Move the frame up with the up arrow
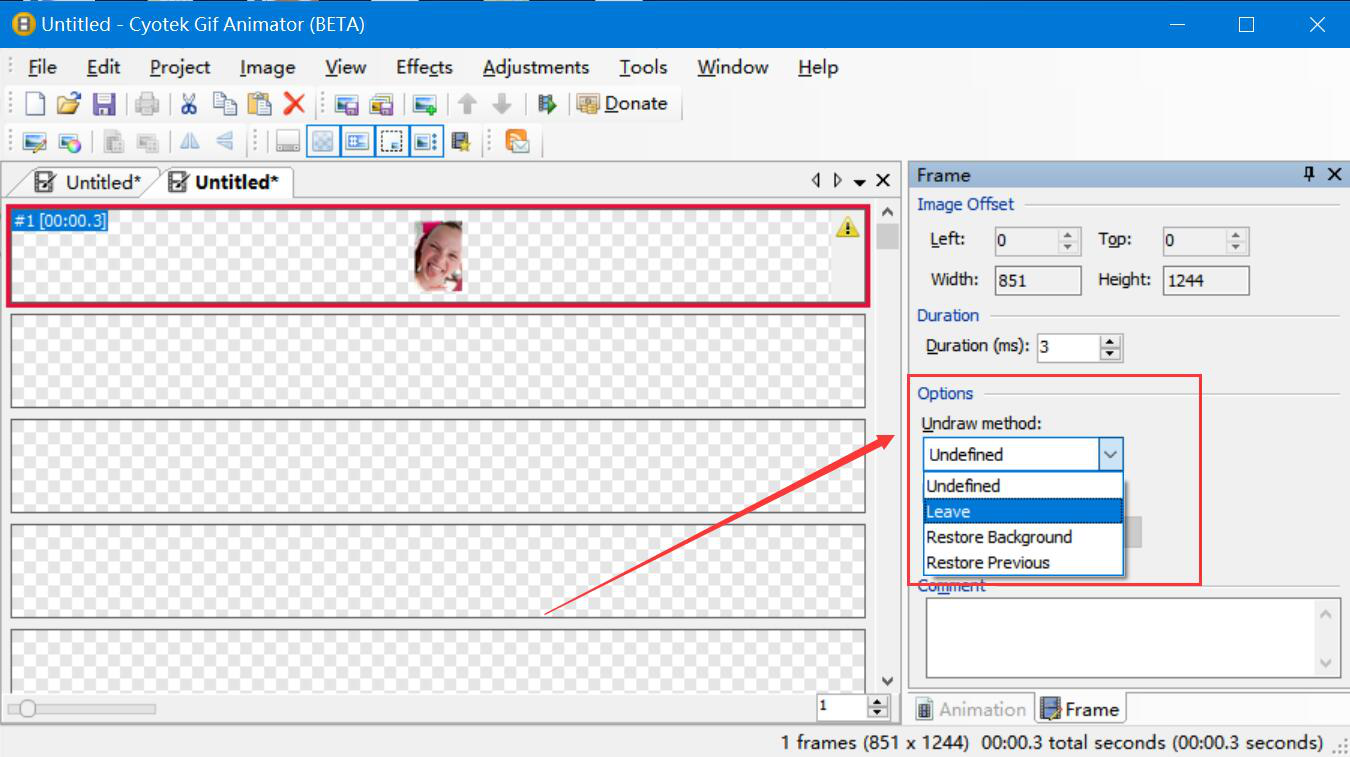The height and width of the screenshot is (757, 1350). pyautogui.click(x=467, y=104)
